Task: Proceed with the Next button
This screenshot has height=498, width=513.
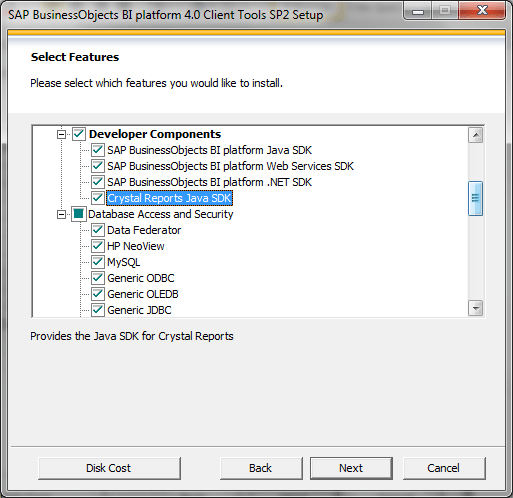Action: 351,468
